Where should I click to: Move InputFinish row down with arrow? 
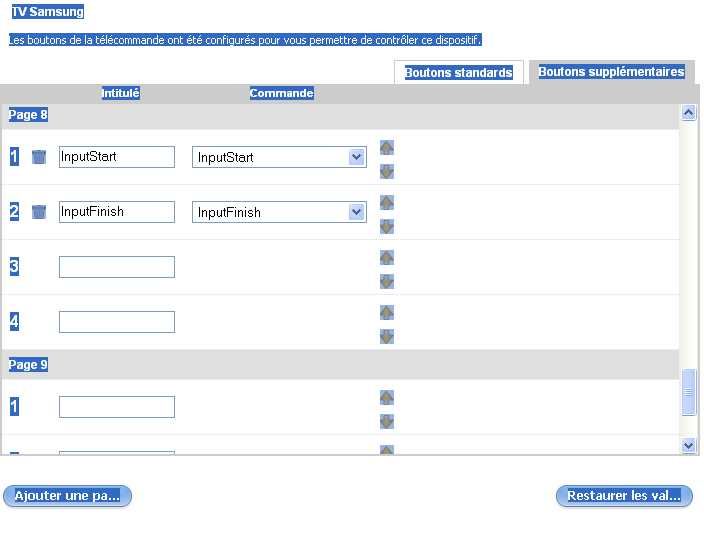[x=387, y=226]
